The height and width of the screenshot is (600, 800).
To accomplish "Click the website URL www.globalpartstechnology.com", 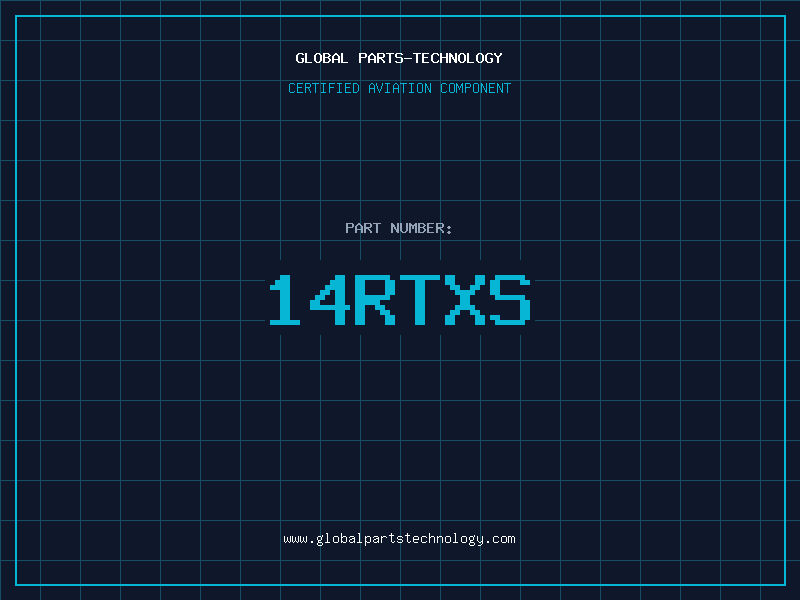I will (399, 539).
